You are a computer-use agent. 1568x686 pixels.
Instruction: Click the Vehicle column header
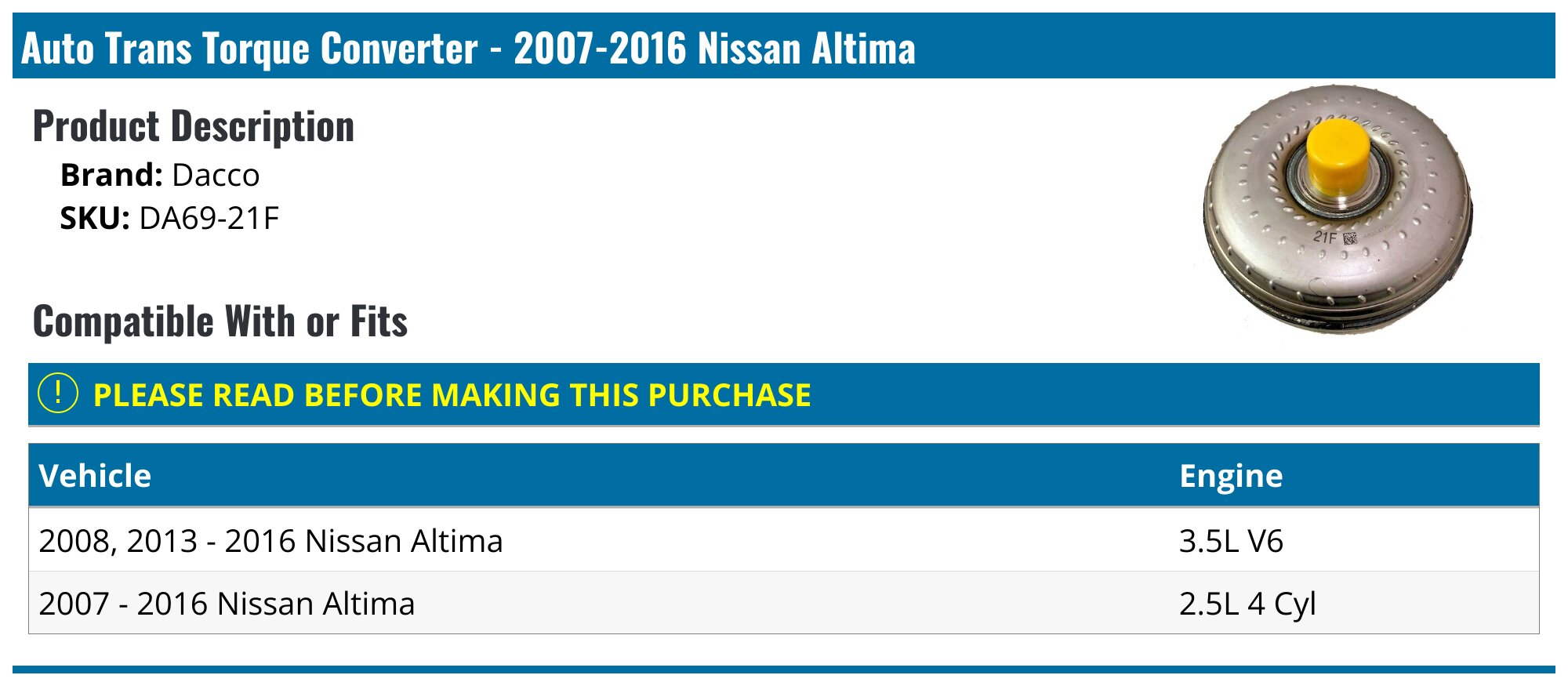point(95,476)
